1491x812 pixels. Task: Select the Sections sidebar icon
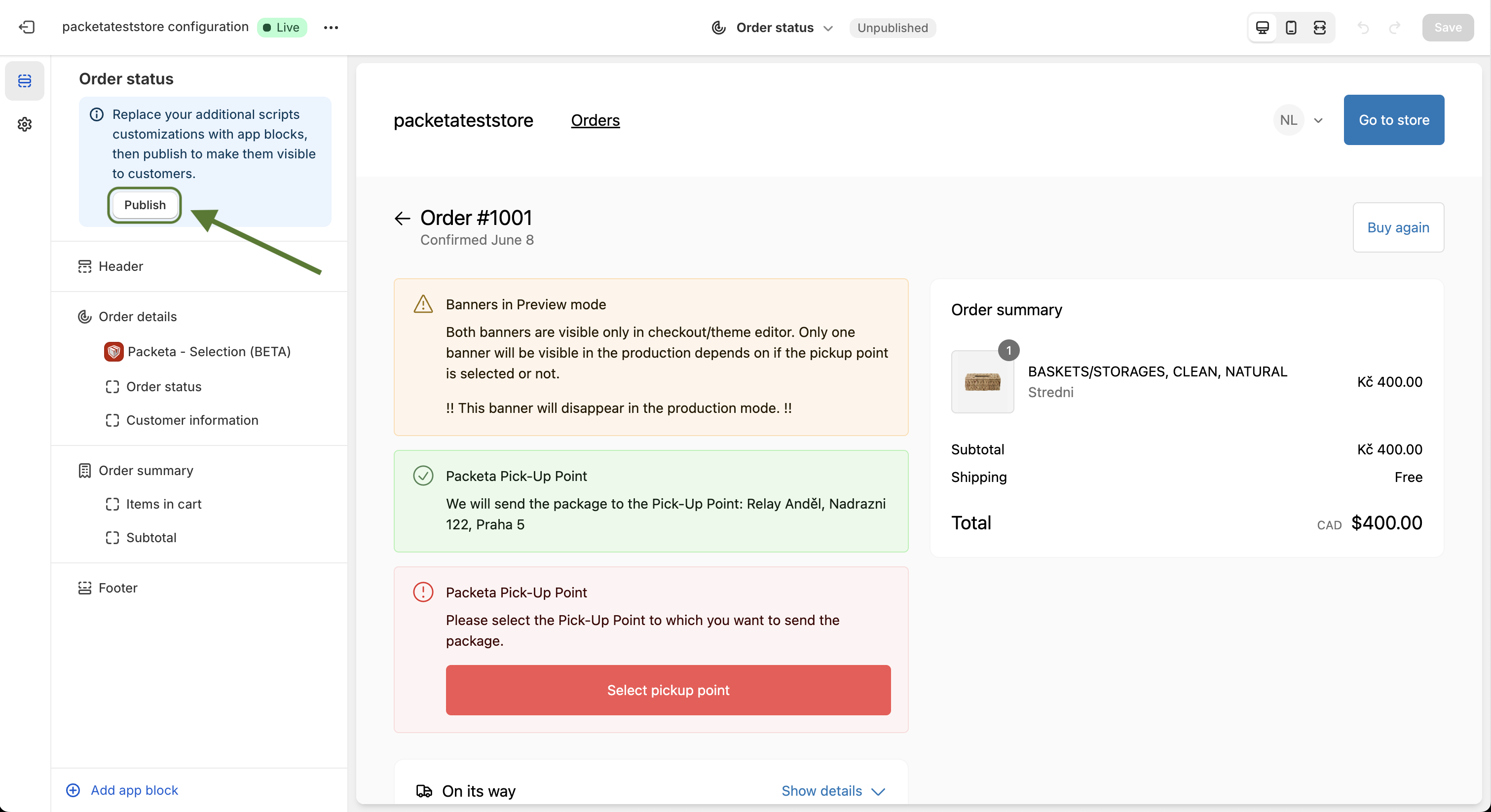pos(24,80)
